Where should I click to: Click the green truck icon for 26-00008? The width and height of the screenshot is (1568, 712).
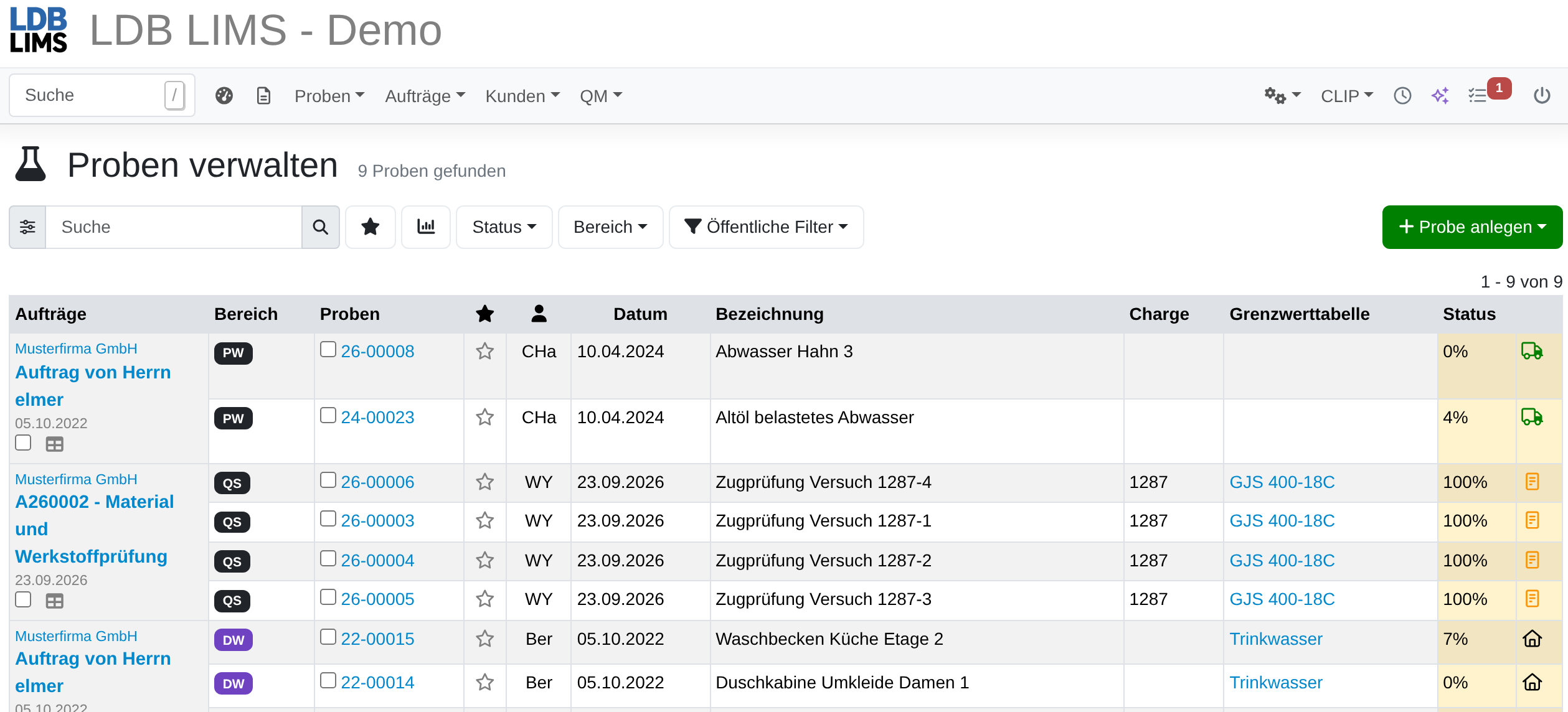(x=1532, y=352)
